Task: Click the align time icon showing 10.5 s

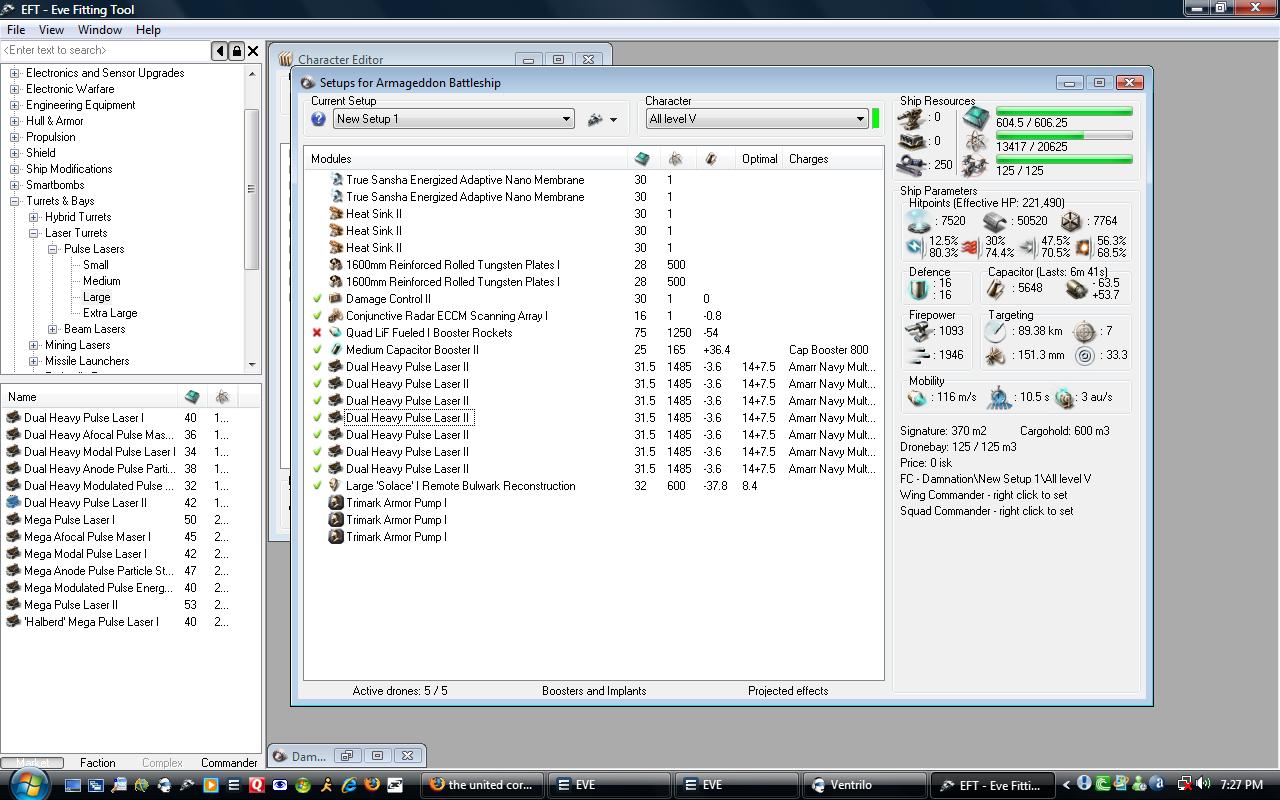Action: pos(1001,398)
